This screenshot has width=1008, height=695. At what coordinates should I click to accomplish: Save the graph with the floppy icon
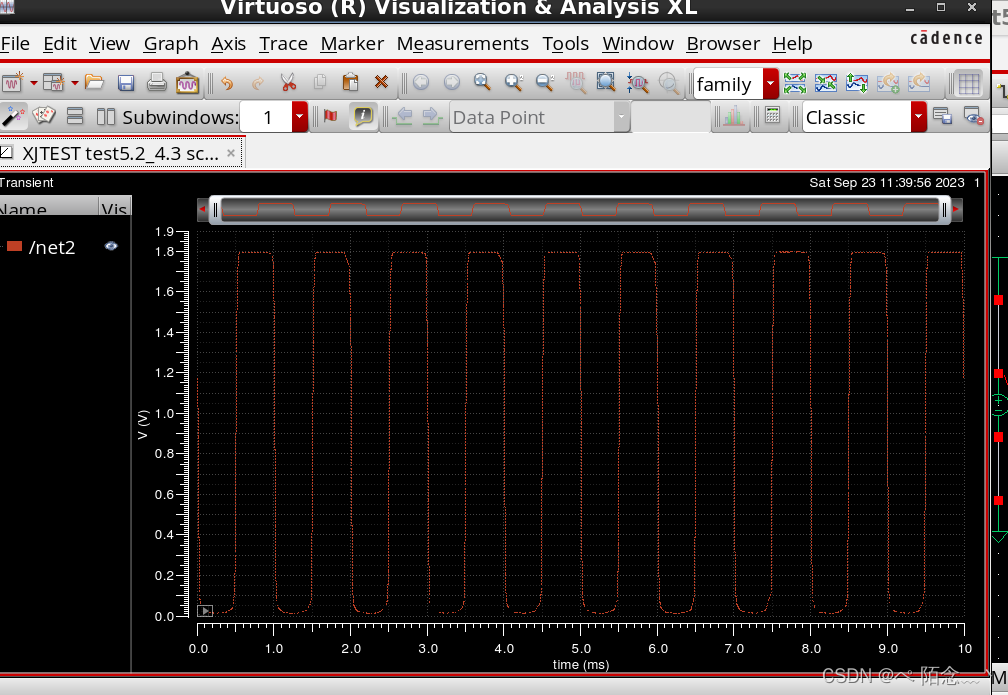pos(125,82)
